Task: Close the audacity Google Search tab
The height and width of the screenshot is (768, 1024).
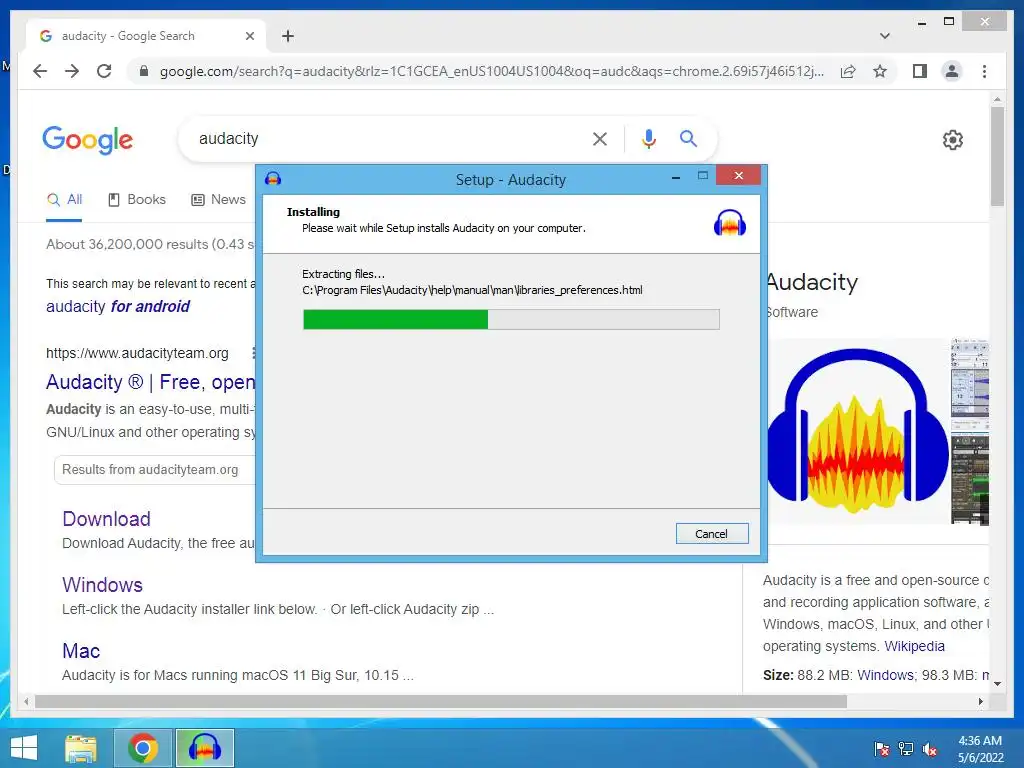Action: [249, 36]
